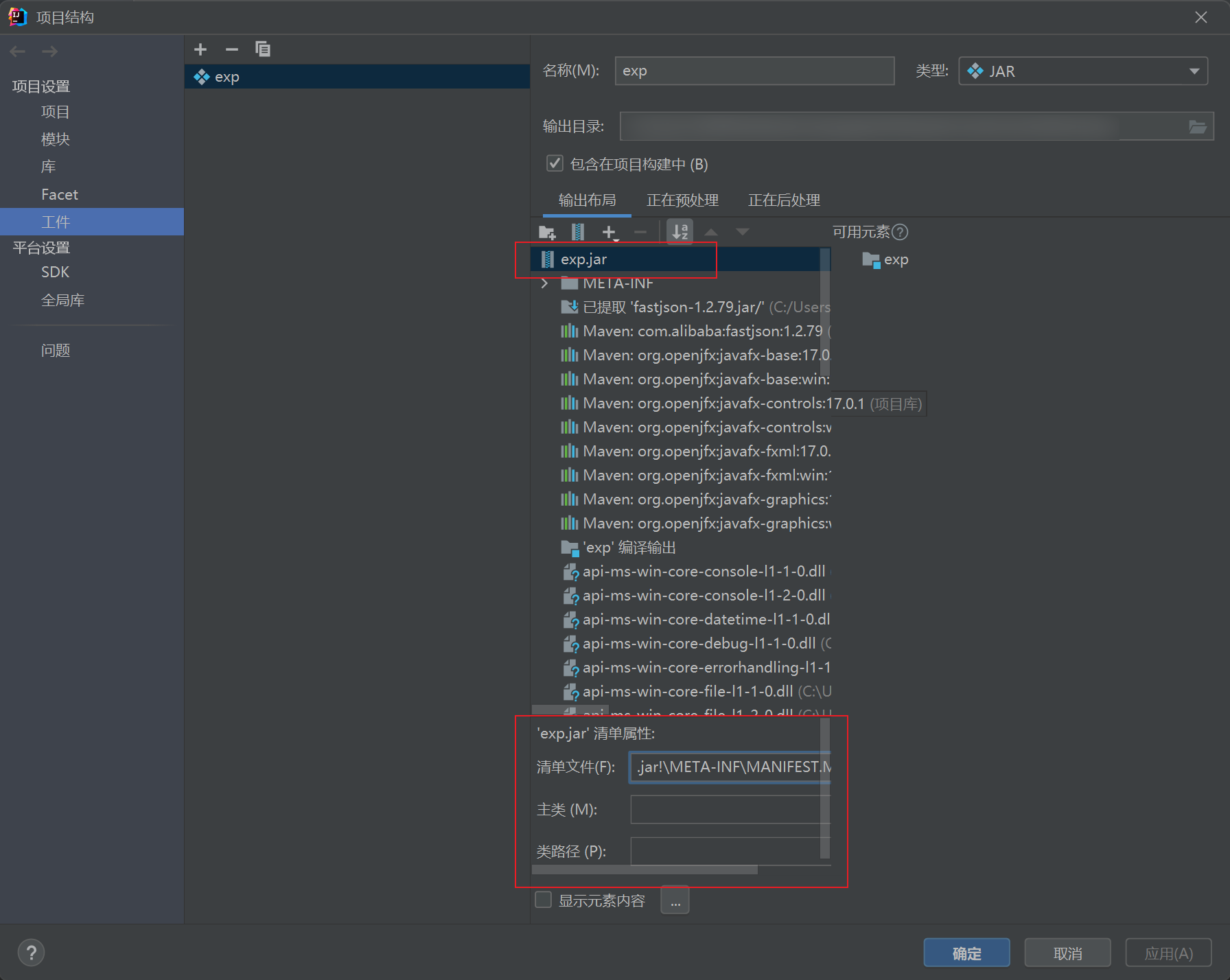Open help for available elements
Screen dimensions: 1230x980
pyautogui.click(x=900, y=232)
